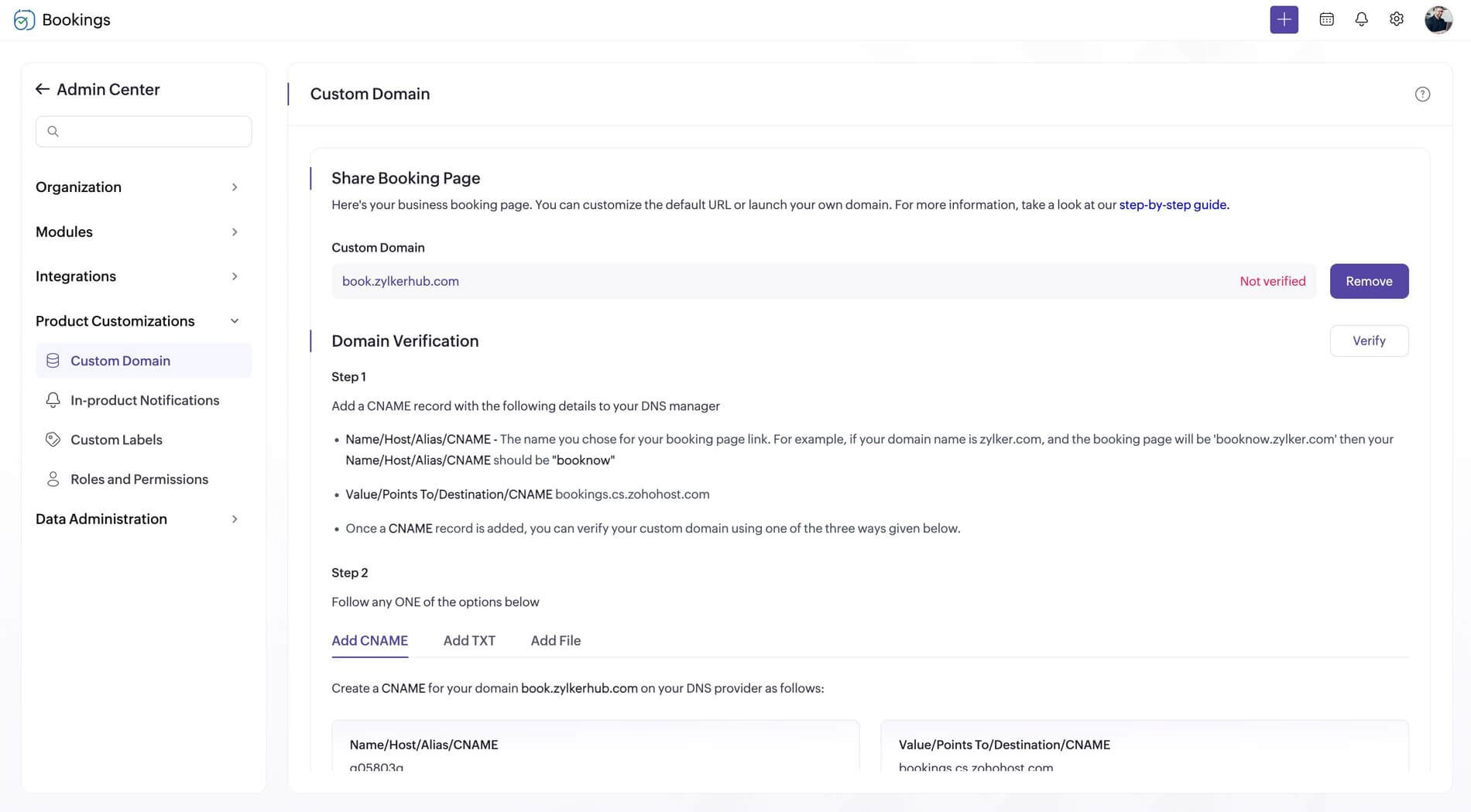This screenshot has height=812, width=1471.
Task: Click the help question mark icon
Action: point(1422,94)
